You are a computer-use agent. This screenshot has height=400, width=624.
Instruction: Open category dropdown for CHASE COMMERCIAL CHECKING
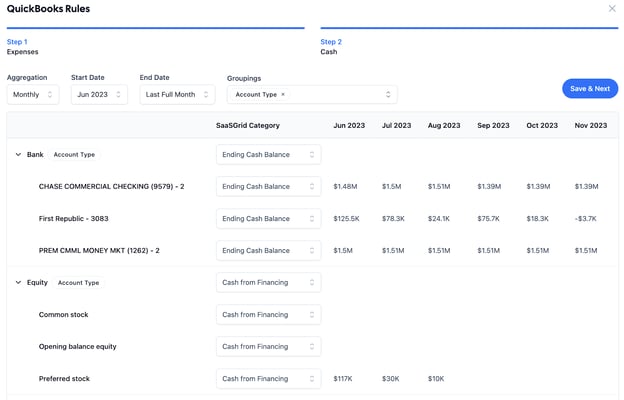[x=269, y=186]
